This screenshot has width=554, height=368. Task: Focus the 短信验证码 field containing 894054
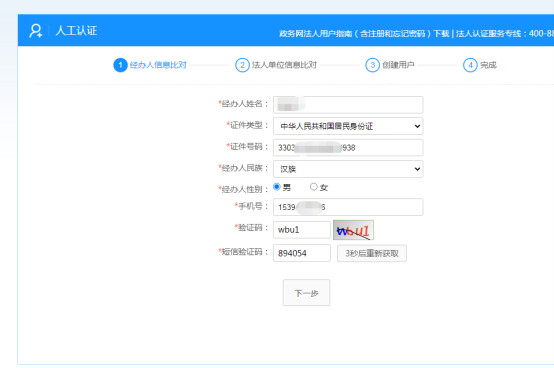tap(302, 253)
